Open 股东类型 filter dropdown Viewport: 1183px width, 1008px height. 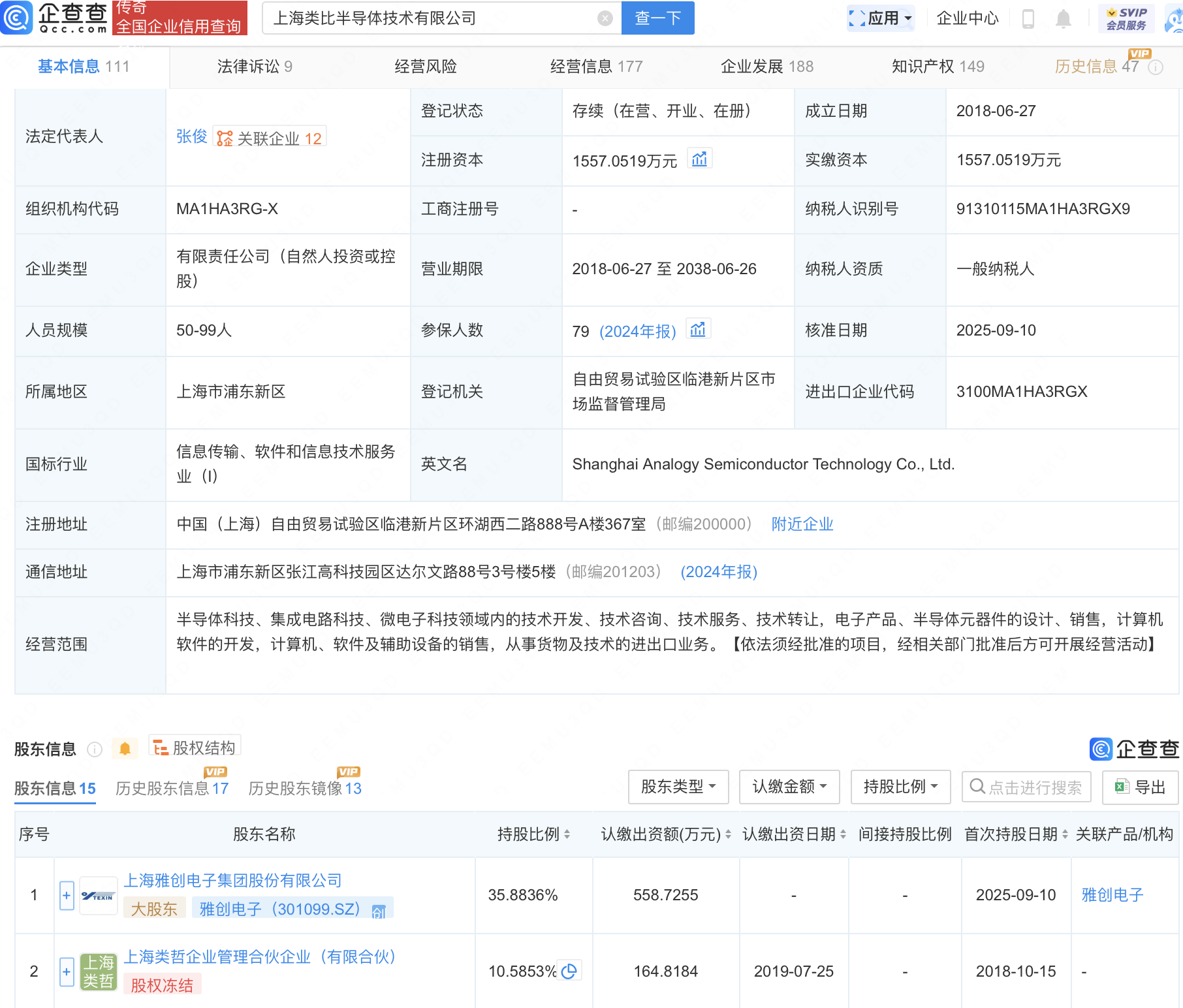tap(678, 787)
